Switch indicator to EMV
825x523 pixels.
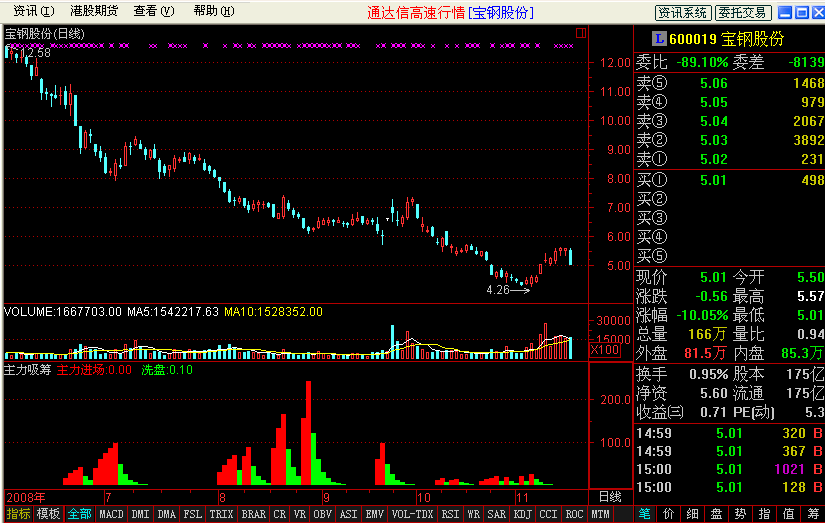[375, 514]
